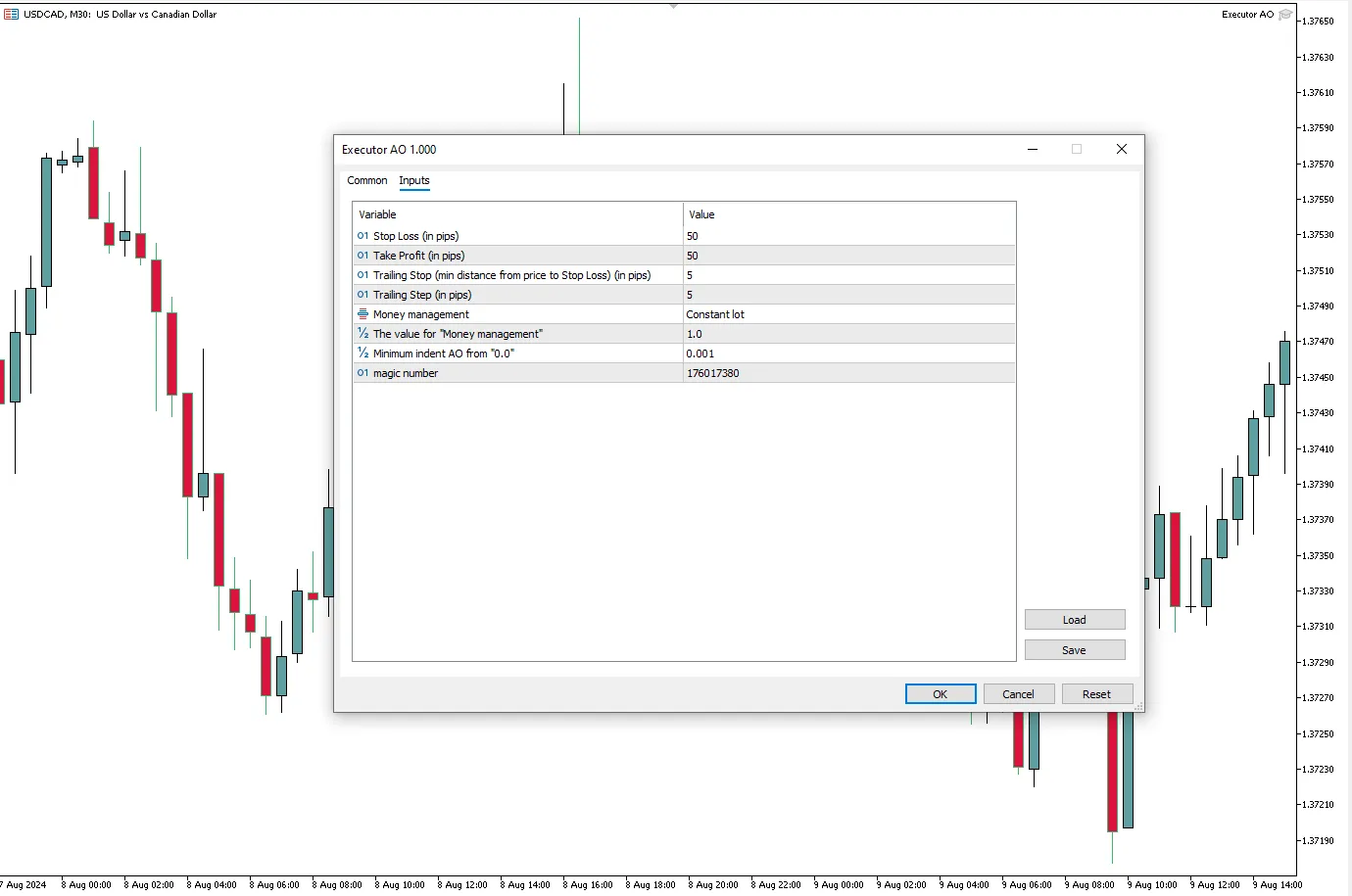Click the 1.37470 price scale label
1352x896 pixels.
coord(1318,342)
